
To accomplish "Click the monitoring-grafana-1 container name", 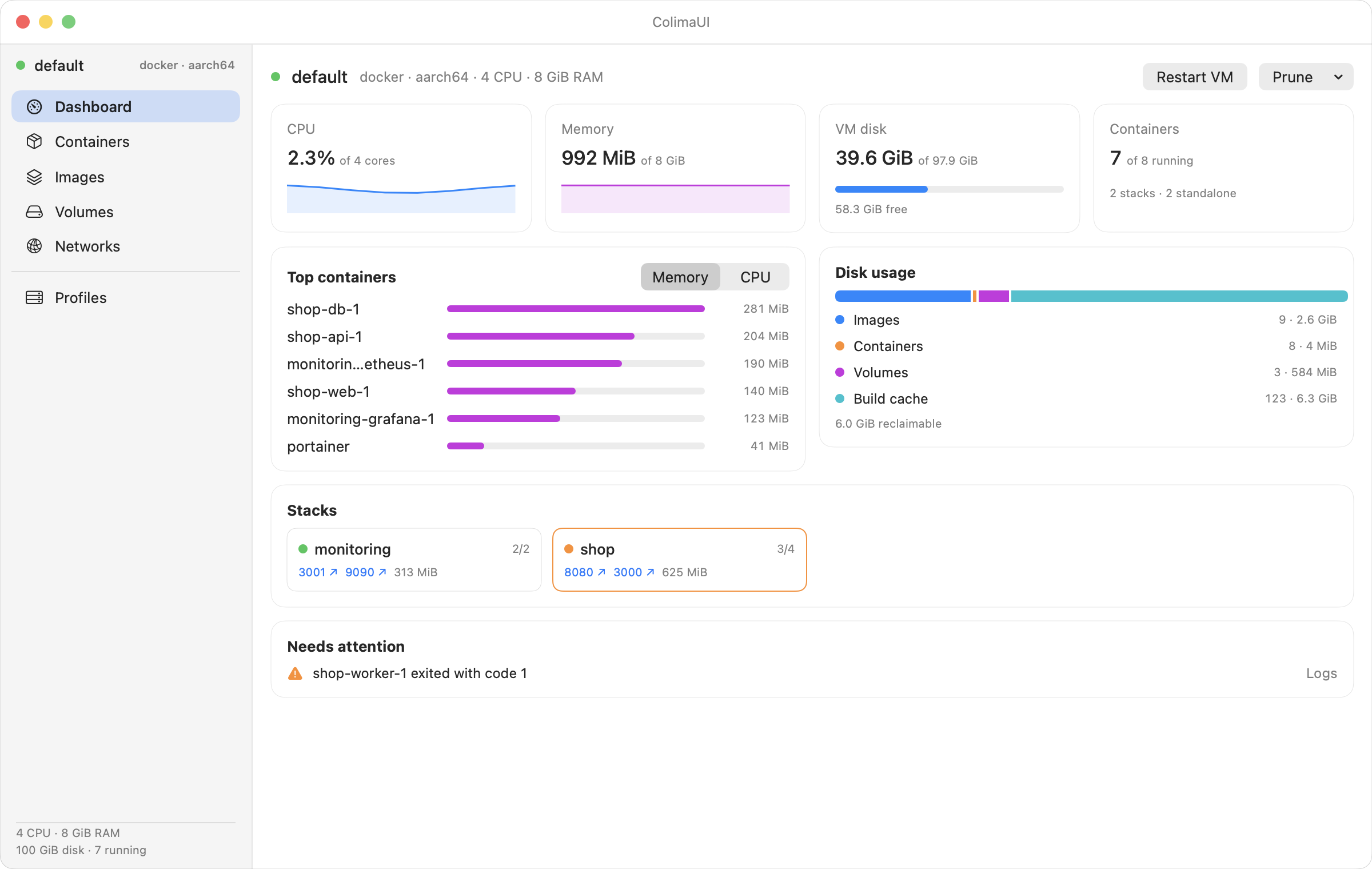I will [361, 419].
